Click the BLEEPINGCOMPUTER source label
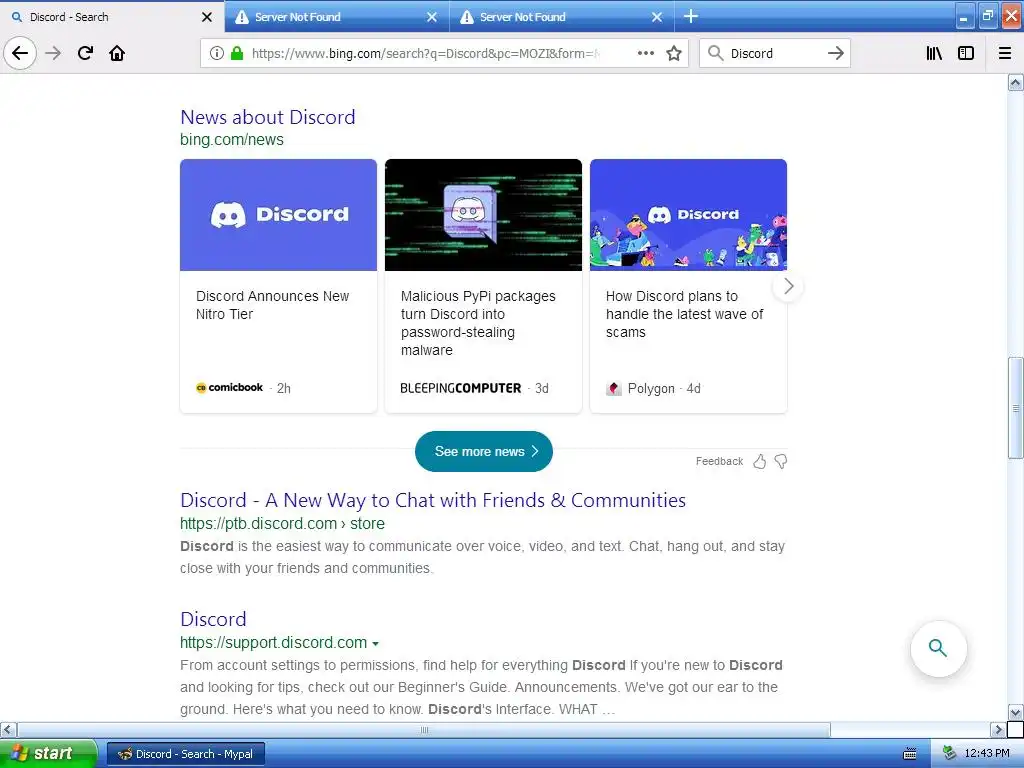1024x768 pixels. [460, 388]
